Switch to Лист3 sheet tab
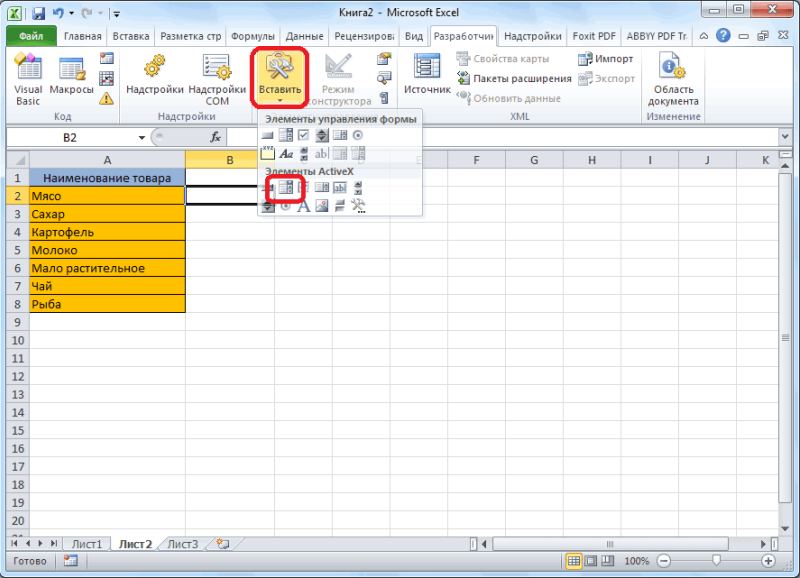 183,544
